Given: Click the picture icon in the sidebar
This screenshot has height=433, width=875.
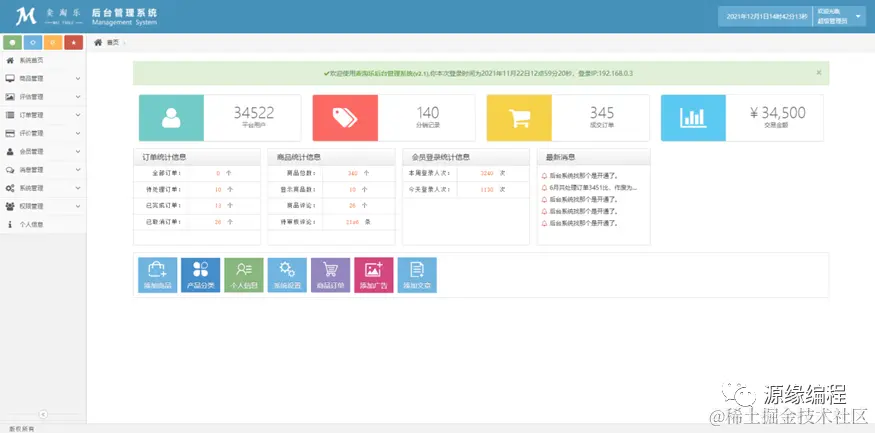Looking at the screenshot, I should click(x=10, y=97).
